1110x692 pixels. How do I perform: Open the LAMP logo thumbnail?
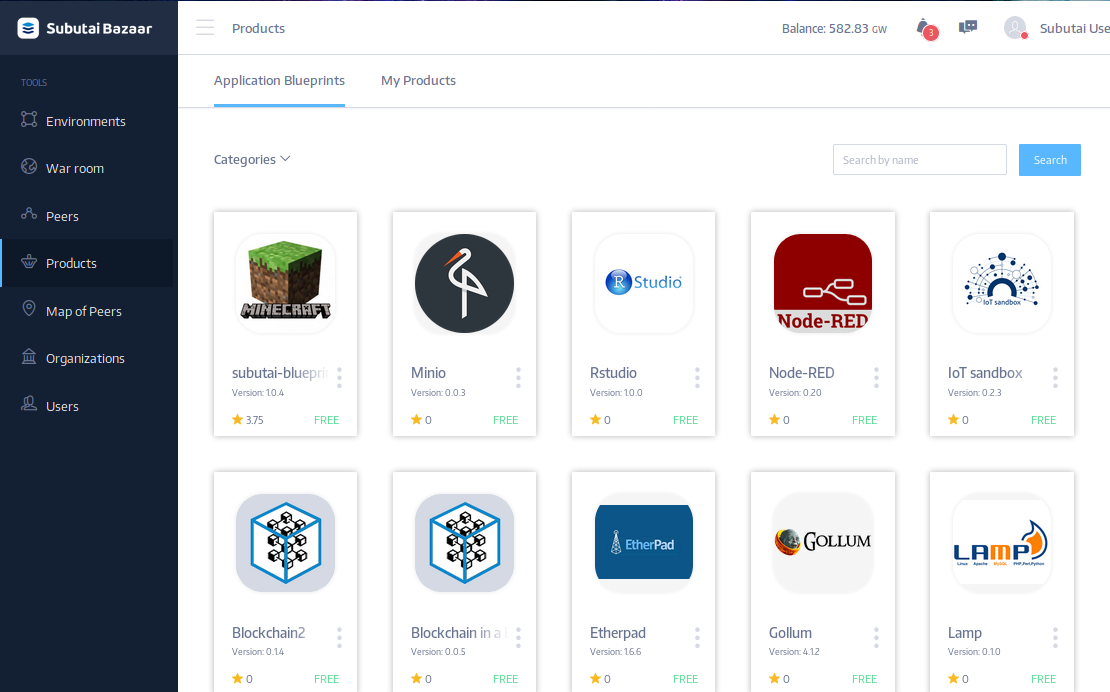(x=1002, y=543)
